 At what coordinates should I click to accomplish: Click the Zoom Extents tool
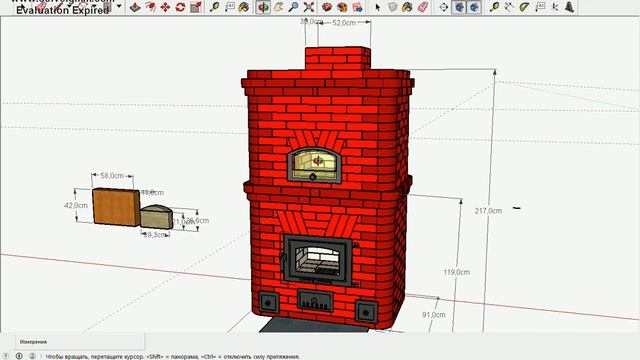click(309, 7)
